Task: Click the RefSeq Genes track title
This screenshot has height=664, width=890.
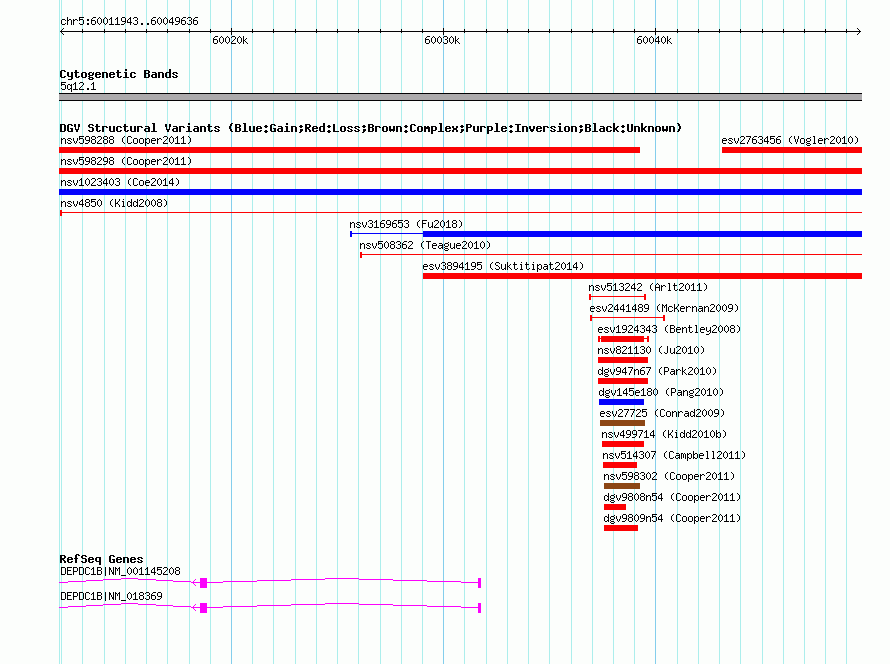Action: coord(101,559)
